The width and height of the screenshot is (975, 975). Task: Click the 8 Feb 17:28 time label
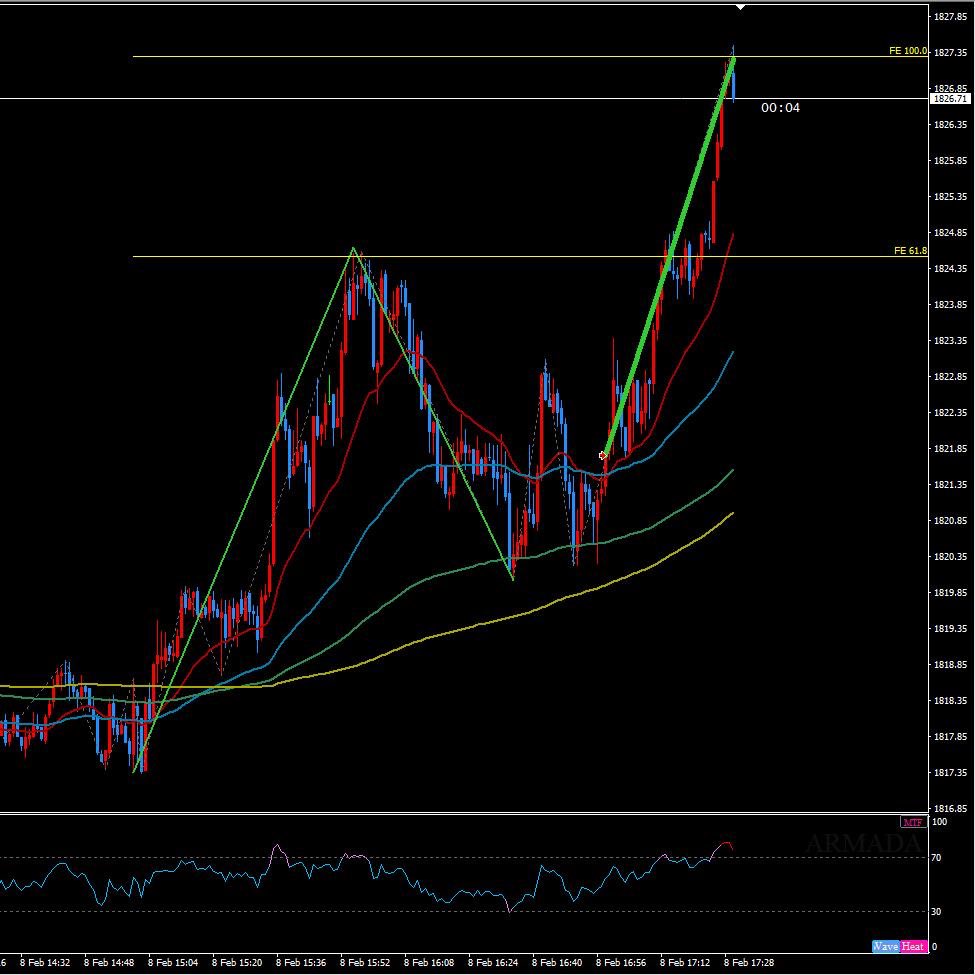point(749,963)
